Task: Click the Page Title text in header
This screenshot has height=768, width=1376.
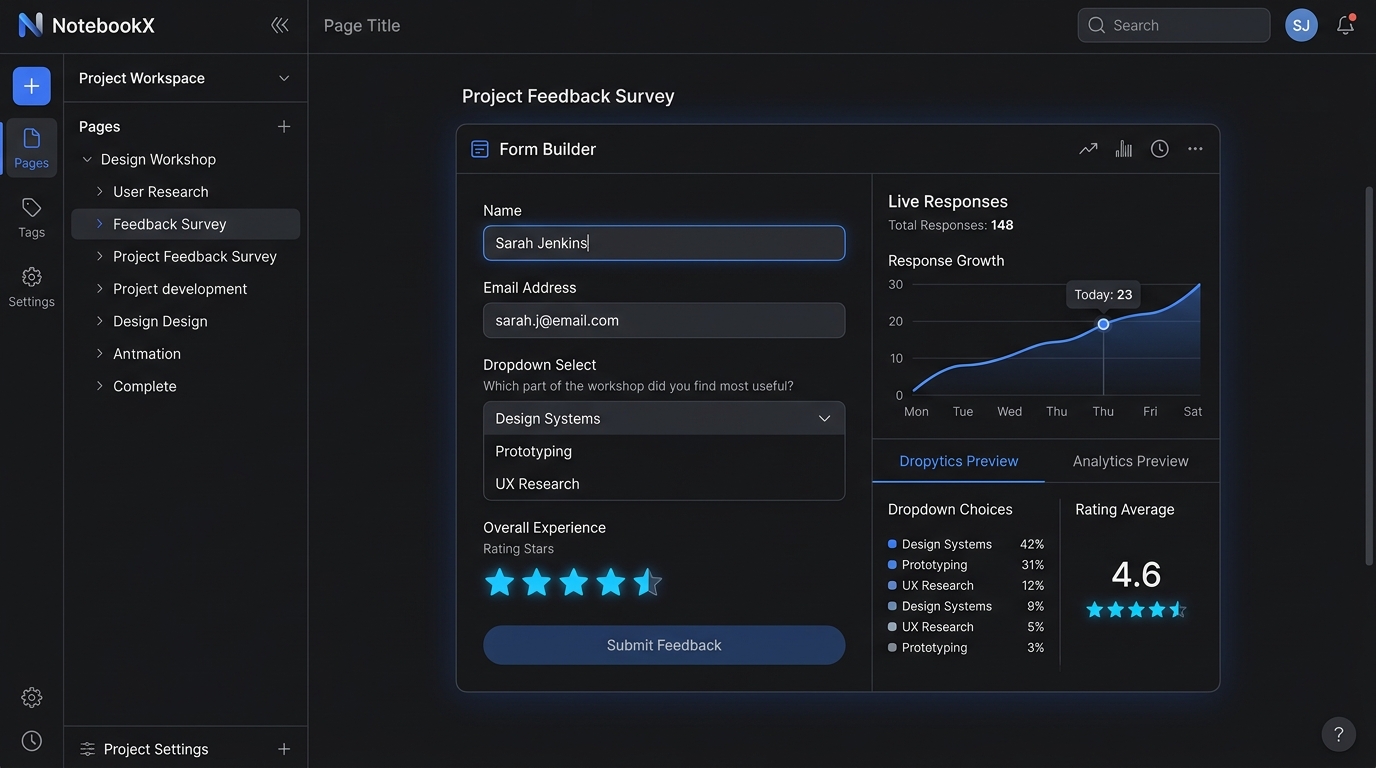Action: (362, 25)
